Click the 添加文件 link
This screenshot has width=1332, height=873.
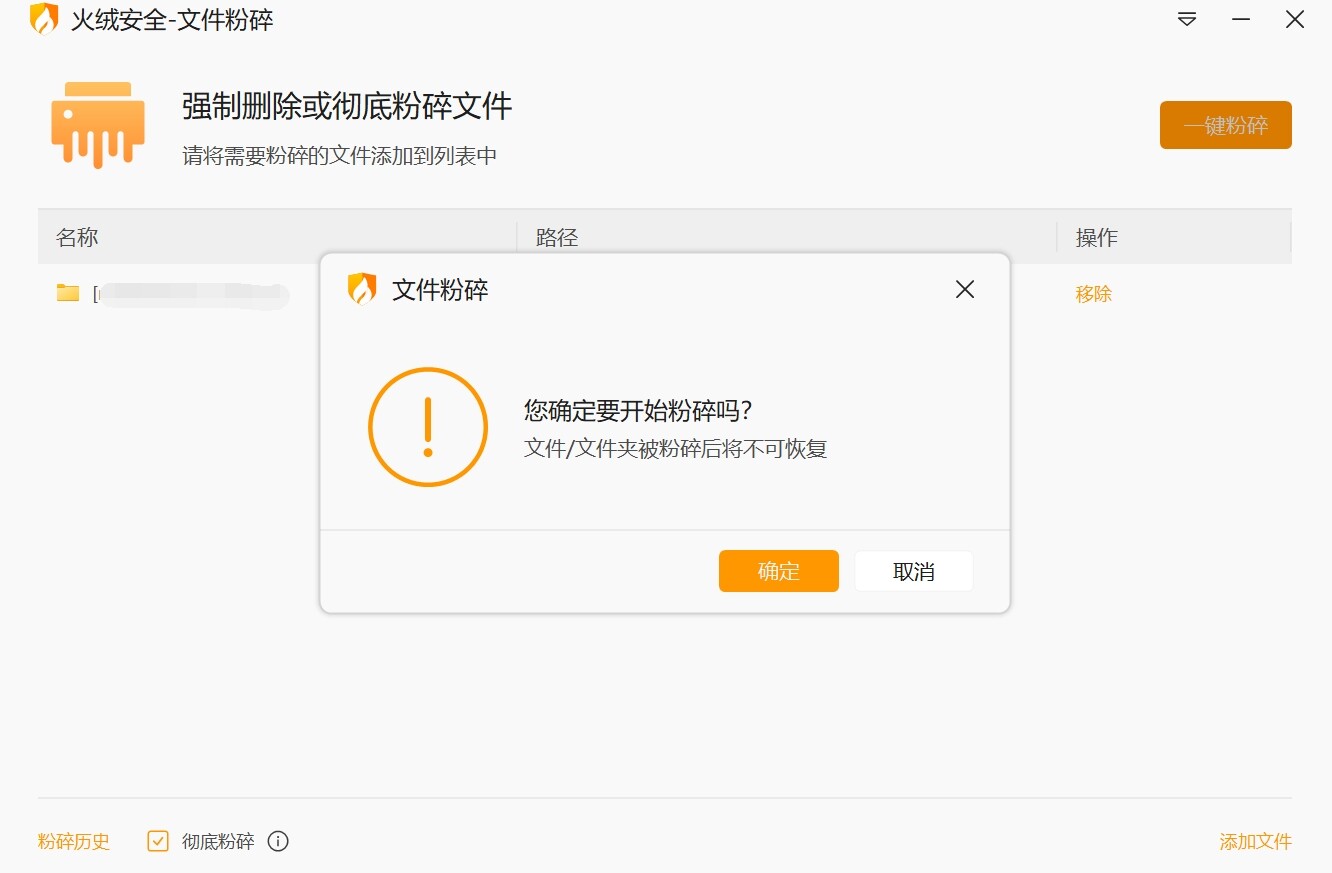1255,841
